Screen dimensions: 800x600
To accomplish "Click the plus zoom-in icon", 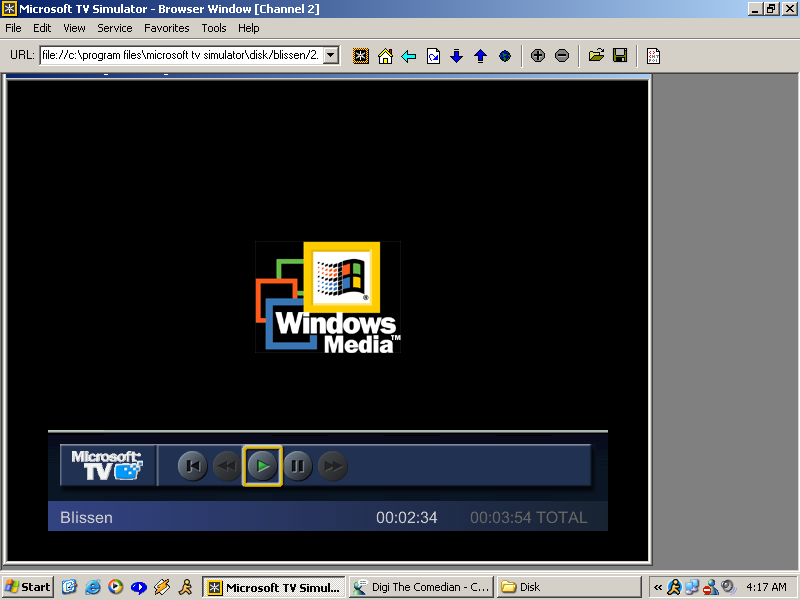I will coord(538,56).
